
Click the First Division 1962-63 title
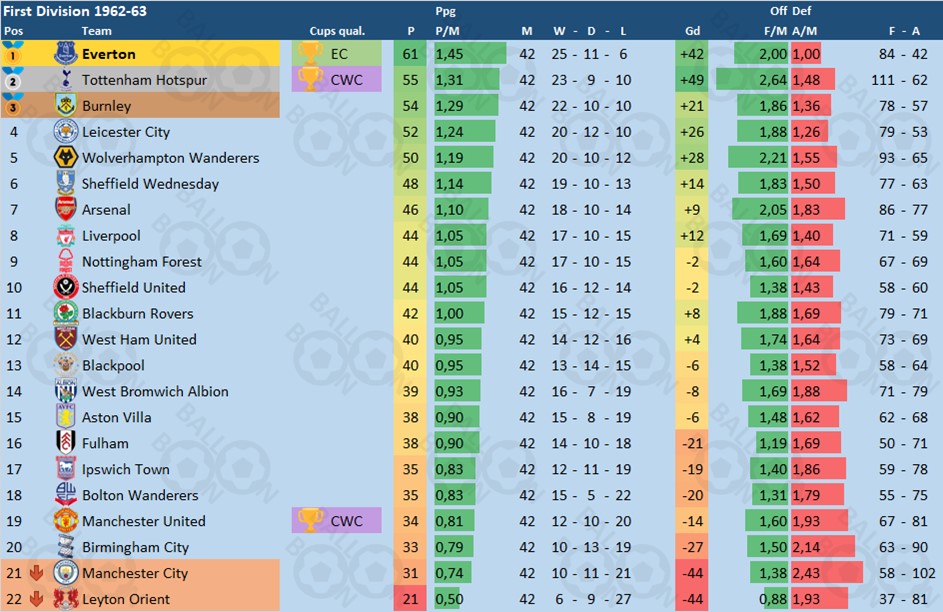[x=66, y=10]
